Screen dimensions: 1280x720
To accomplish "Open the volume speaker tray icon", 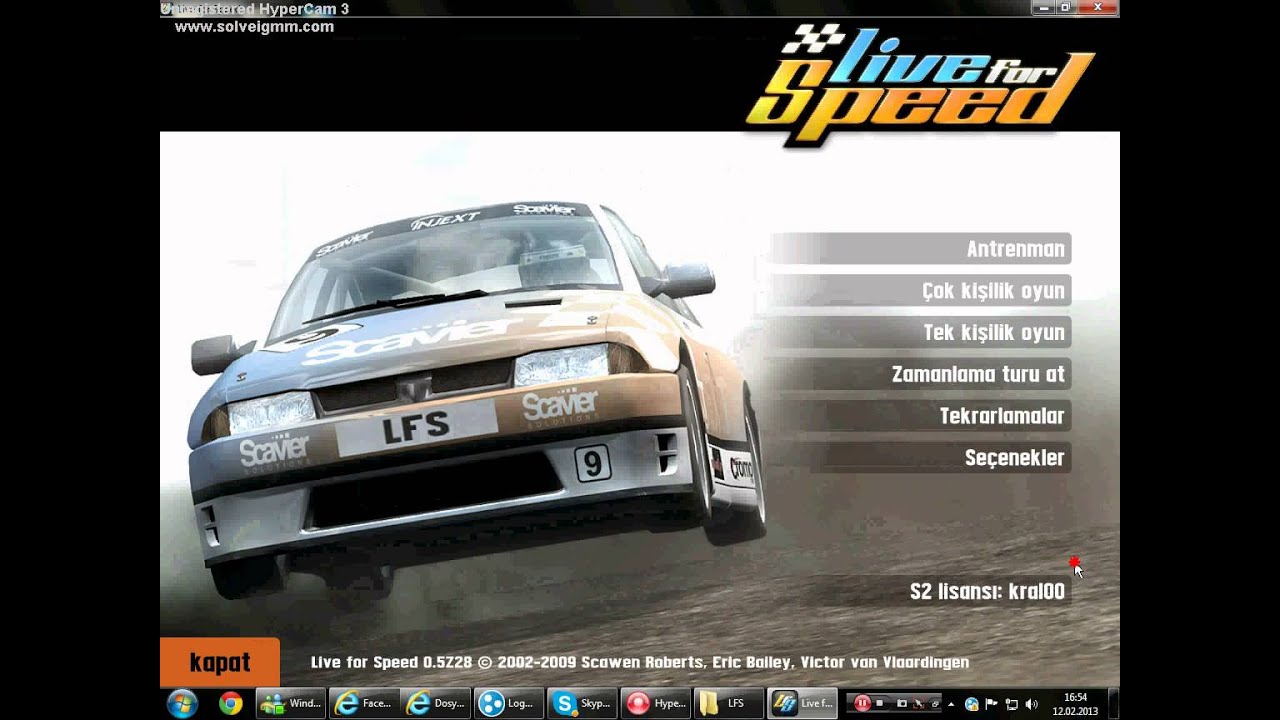I will tap(1031, 704).
